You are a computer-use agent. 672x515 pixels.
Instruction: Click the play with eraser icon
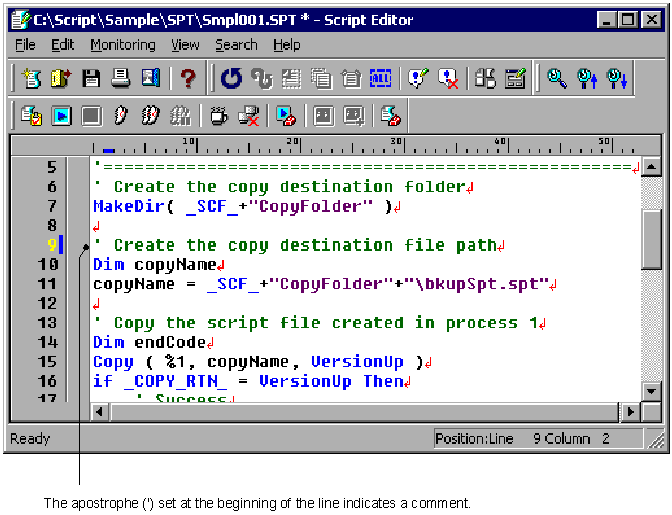pyautogui.click(x=286, y=116)
